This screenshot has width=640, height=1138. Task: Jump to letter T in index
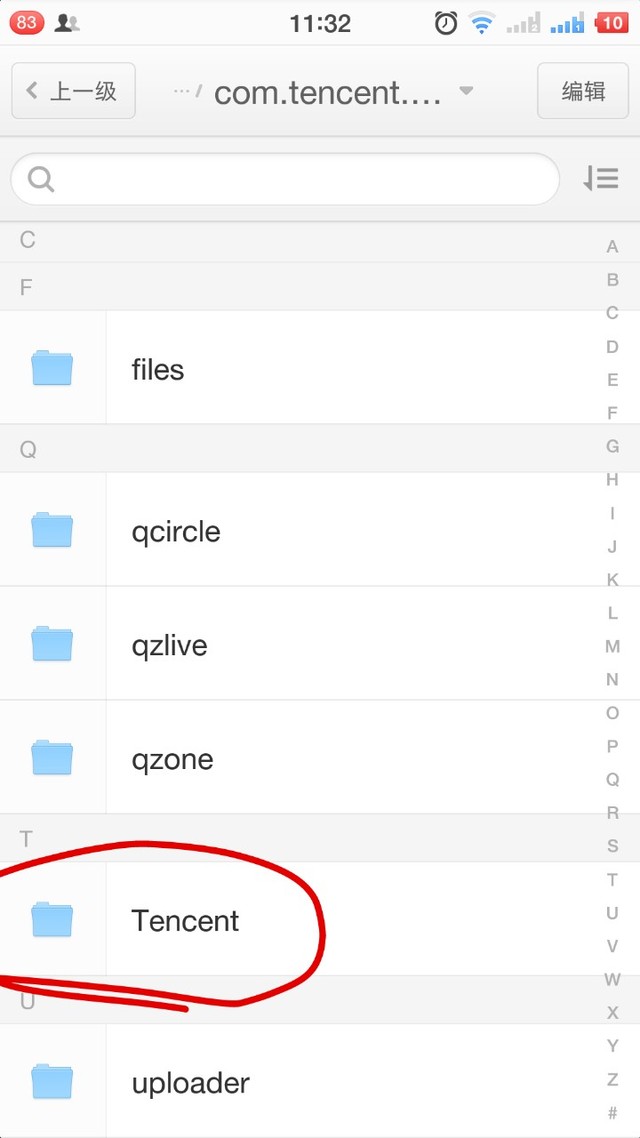click(x=613, y=879)
